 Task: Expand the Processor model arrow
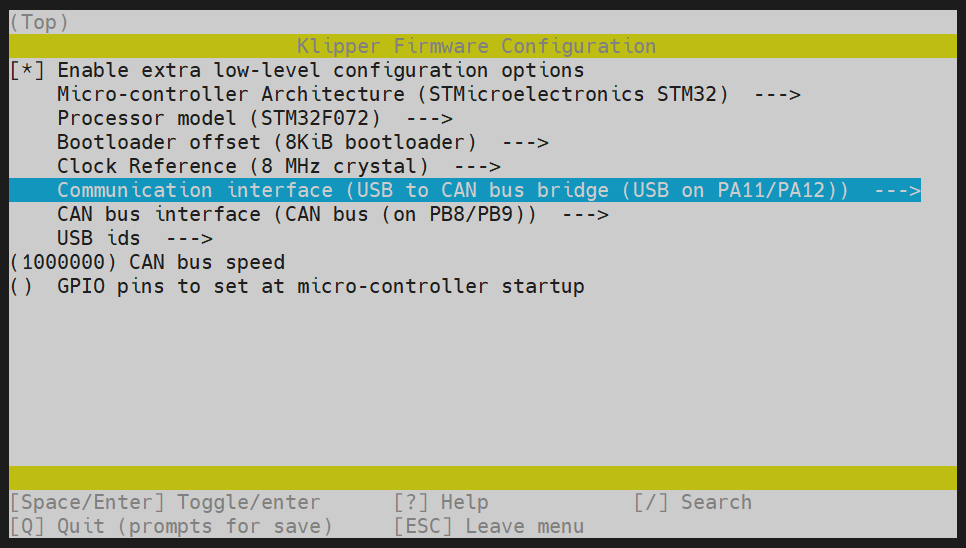click(430, 119)
